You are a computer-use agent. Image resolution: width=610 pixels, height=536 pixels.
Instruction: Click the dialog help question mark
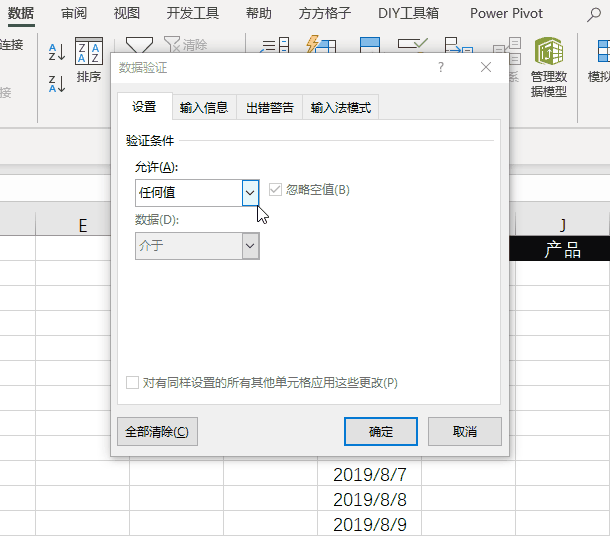click(441, 67)
